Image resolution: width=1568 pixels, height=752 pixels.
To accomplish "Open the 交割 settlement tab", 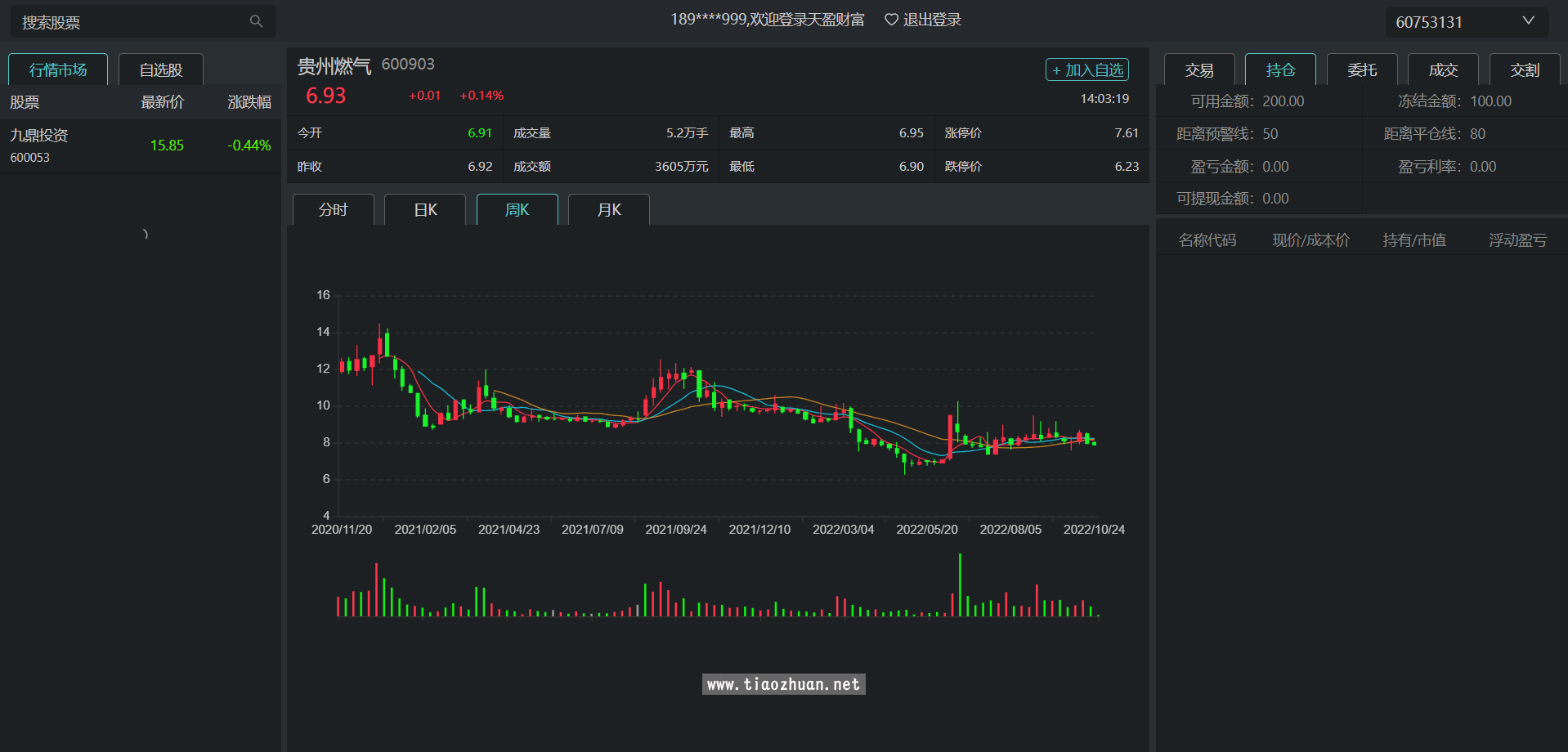I will coord(1525,70).
